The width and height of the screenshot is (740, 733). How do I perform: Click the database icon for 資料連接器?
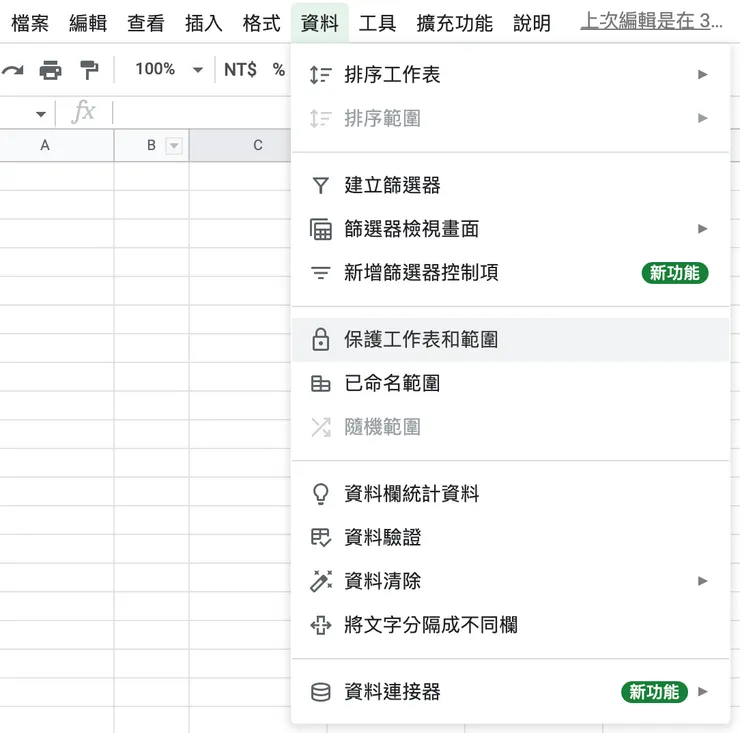click(x=320, y=692)
